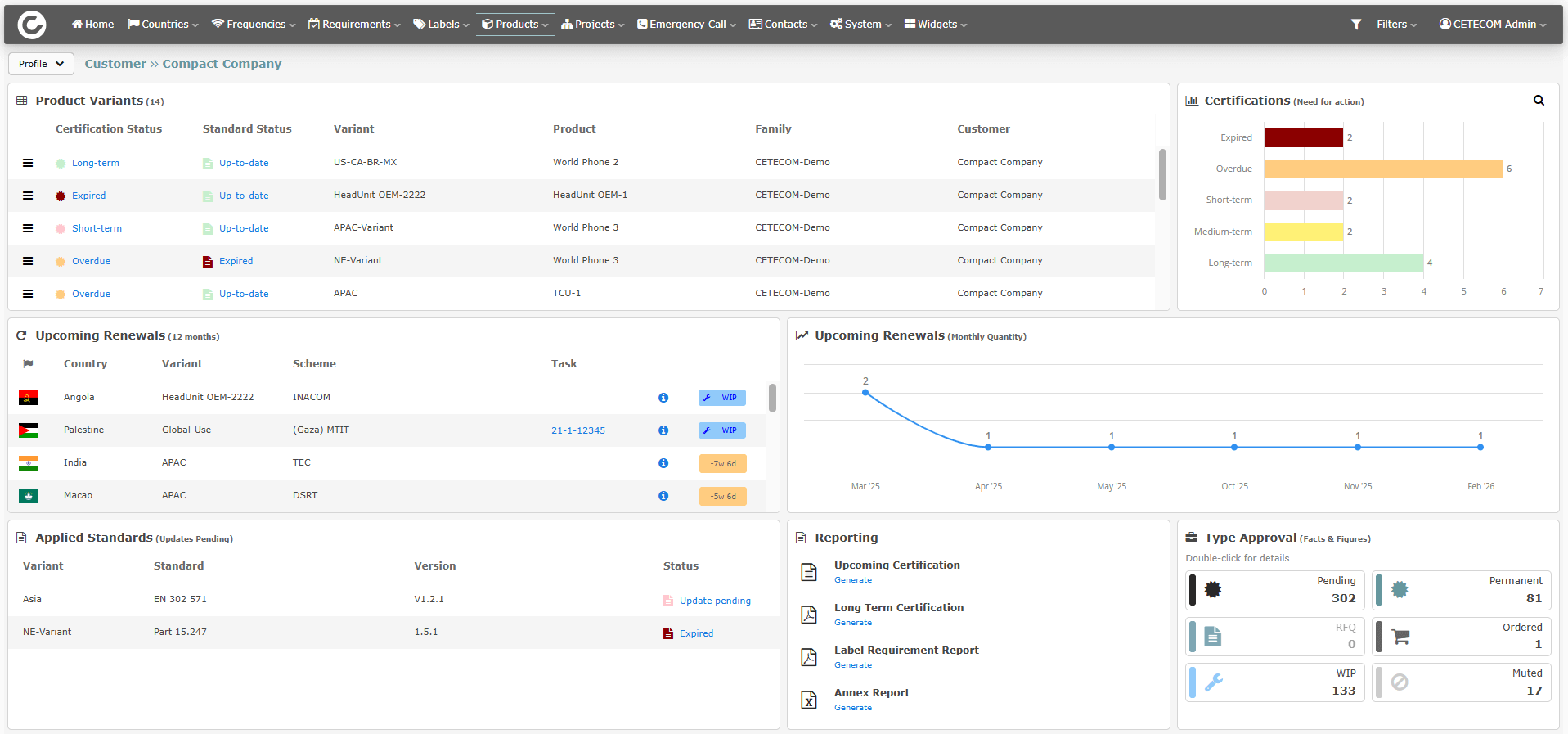Click the orange Overdue chart bar
This screenshot has width=1568, height=734.
(1383, 169)
